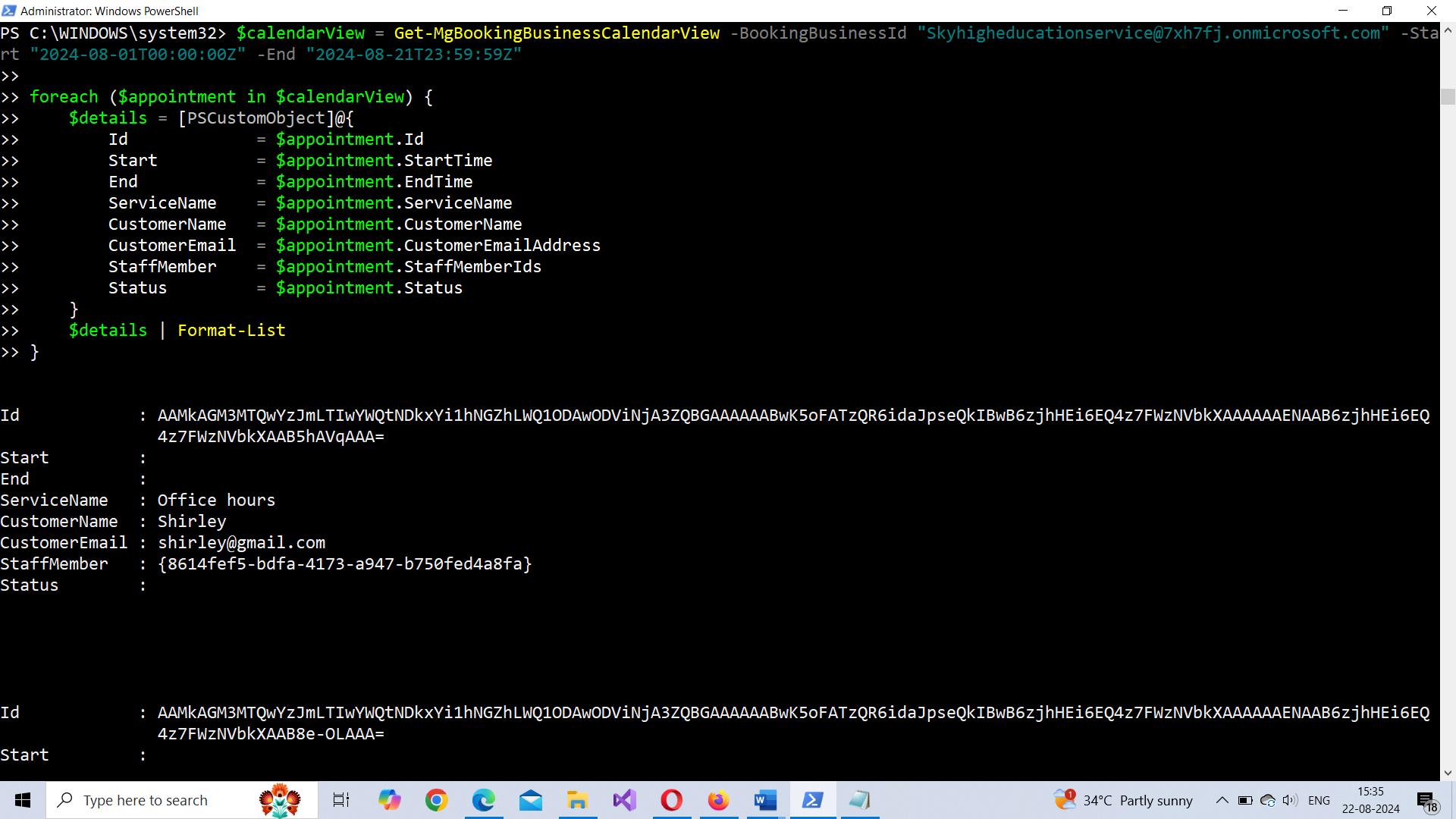The width and height of the screenshot is (1456, 819).
Task: Click the active PowerShell taskbar button
Action: point(813,800)
